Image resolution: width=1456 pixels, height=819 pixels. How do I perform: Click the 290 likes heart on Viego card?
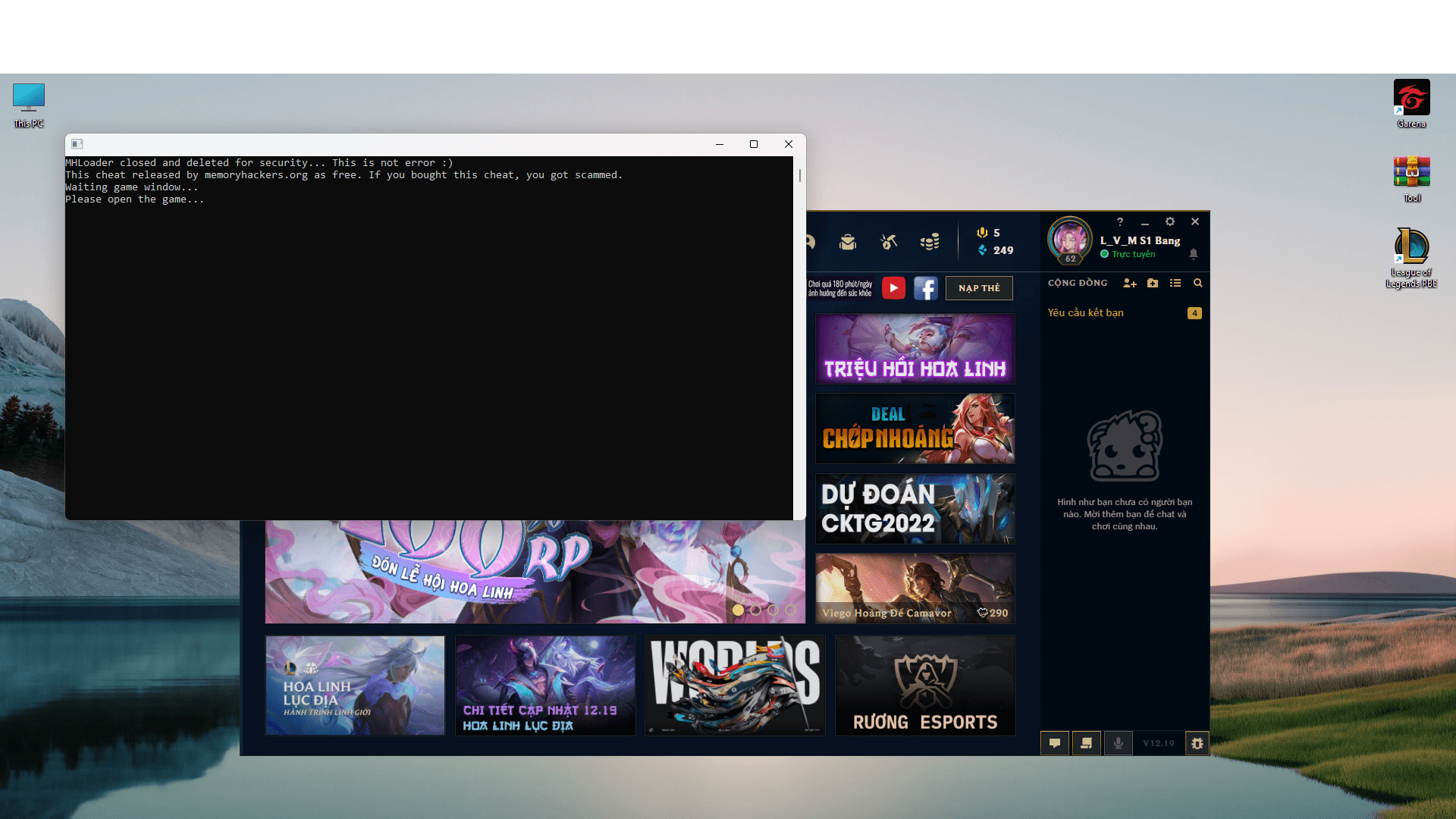pos(993,613)
